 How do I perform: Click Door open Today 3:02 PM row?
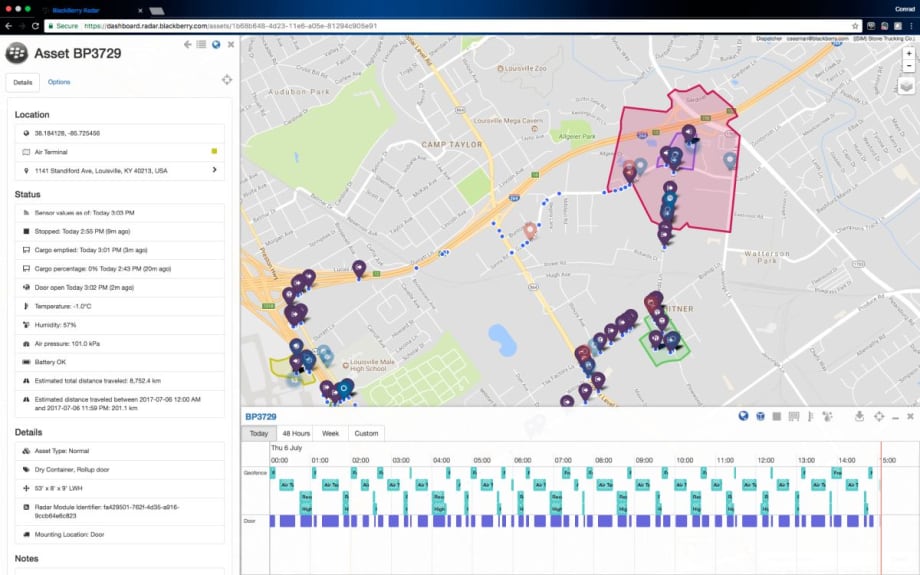tap(120, 288)
